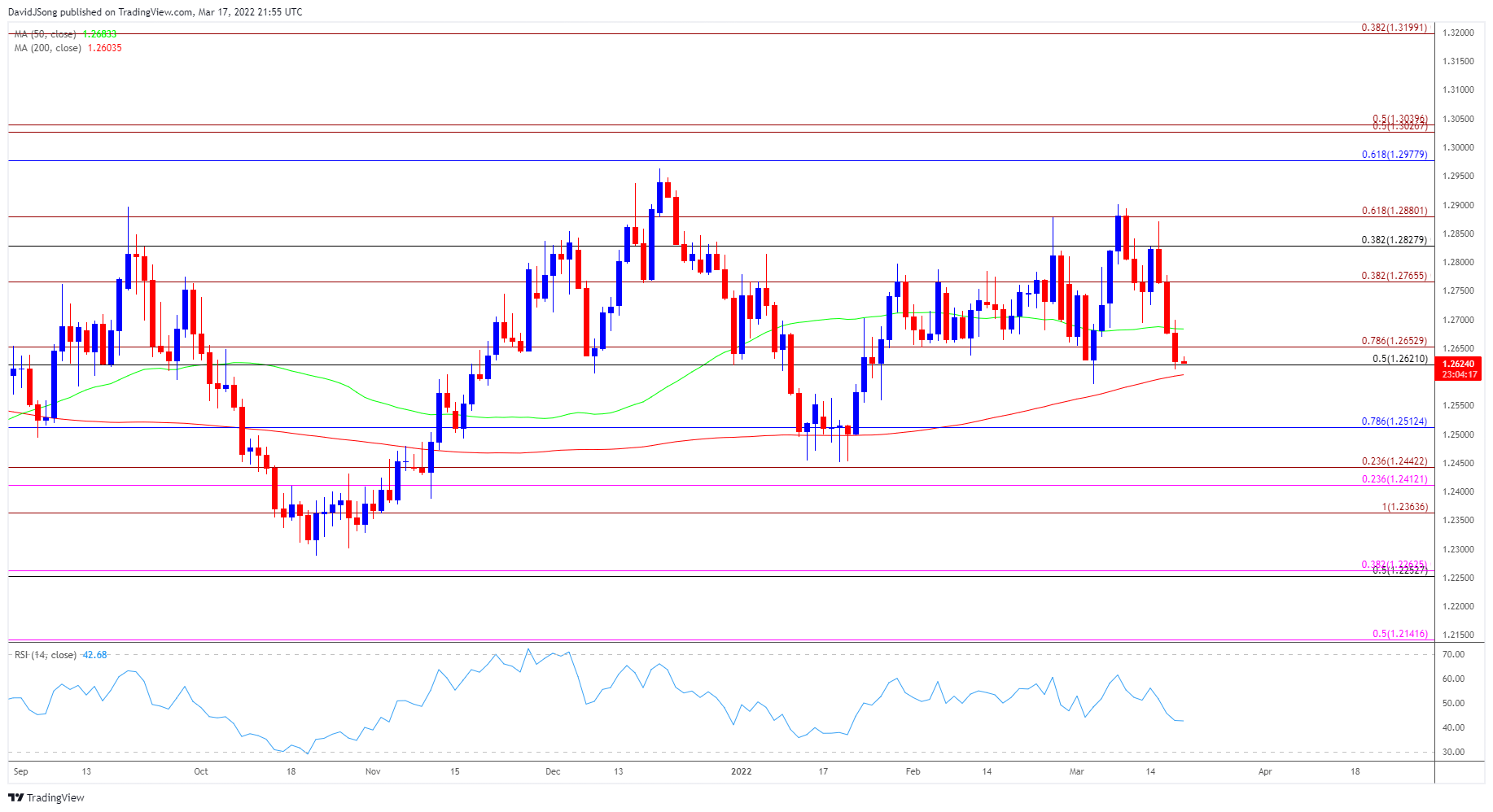
Task: Select the blue 0.618(1.29779) Fibonacci label
Action: [x=1394, y=155]
